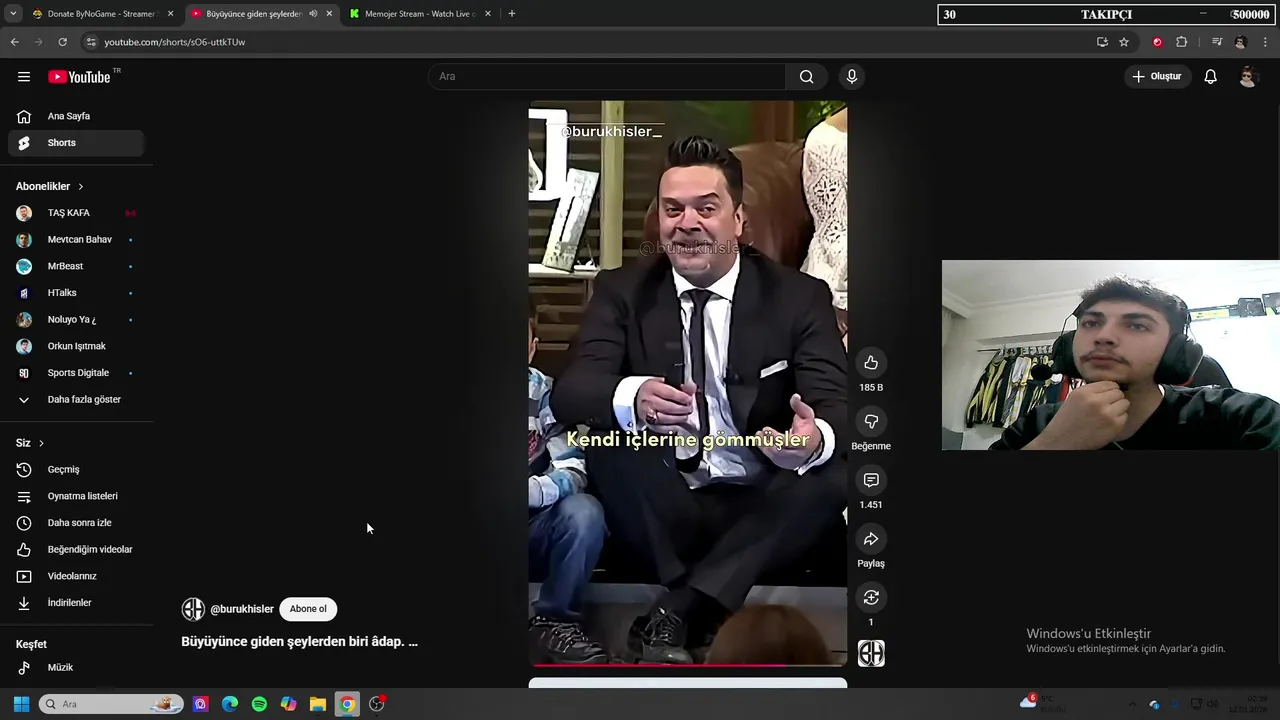1280x720 pixels.
Task: Go to Ana Sayfa in sidebar
Action: click(x=76, y=116)
